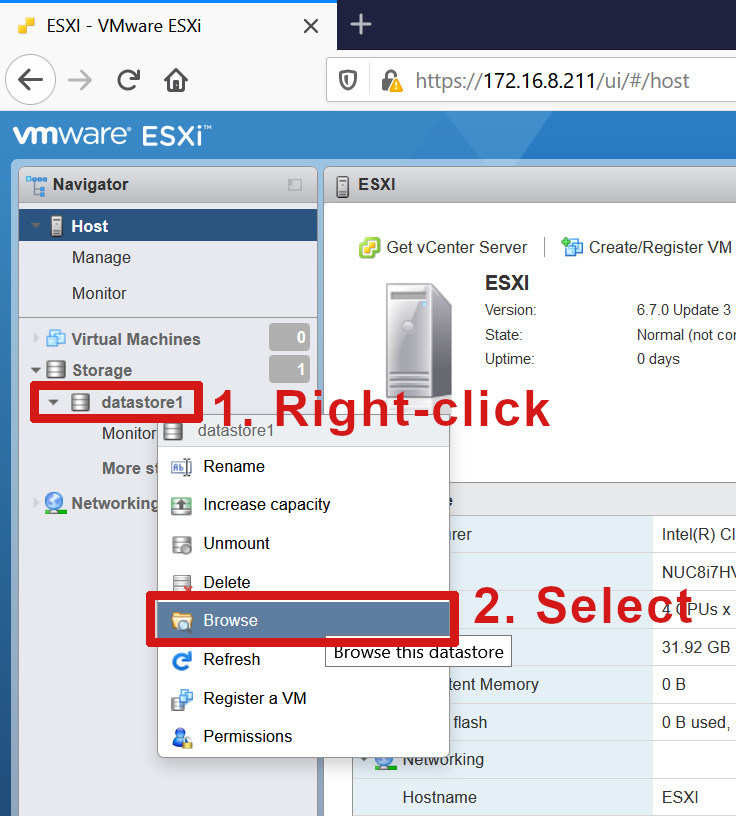Click version value 6.7.0 Update 3
The height and width of the screenshot is (816, 736).
(x=683, y=310)
